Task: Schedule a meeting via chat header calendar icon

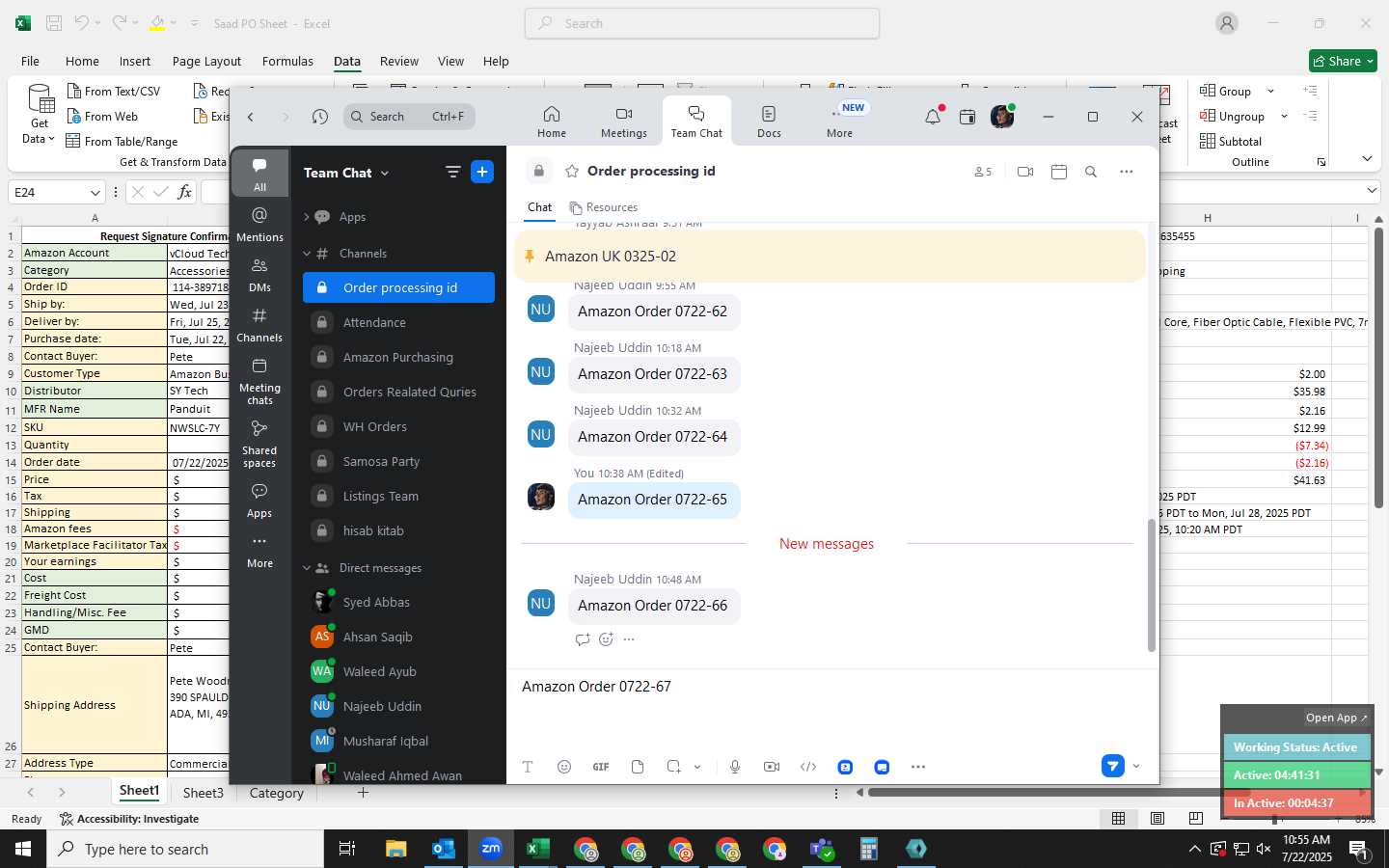Action: click(x=1059, y=172)
